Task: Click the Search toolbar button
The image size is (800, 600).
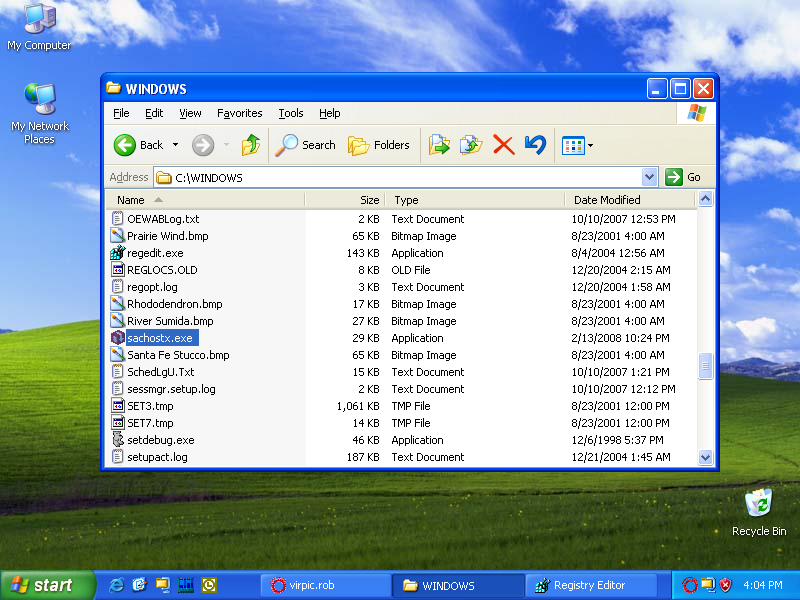Action: (305, 145)
